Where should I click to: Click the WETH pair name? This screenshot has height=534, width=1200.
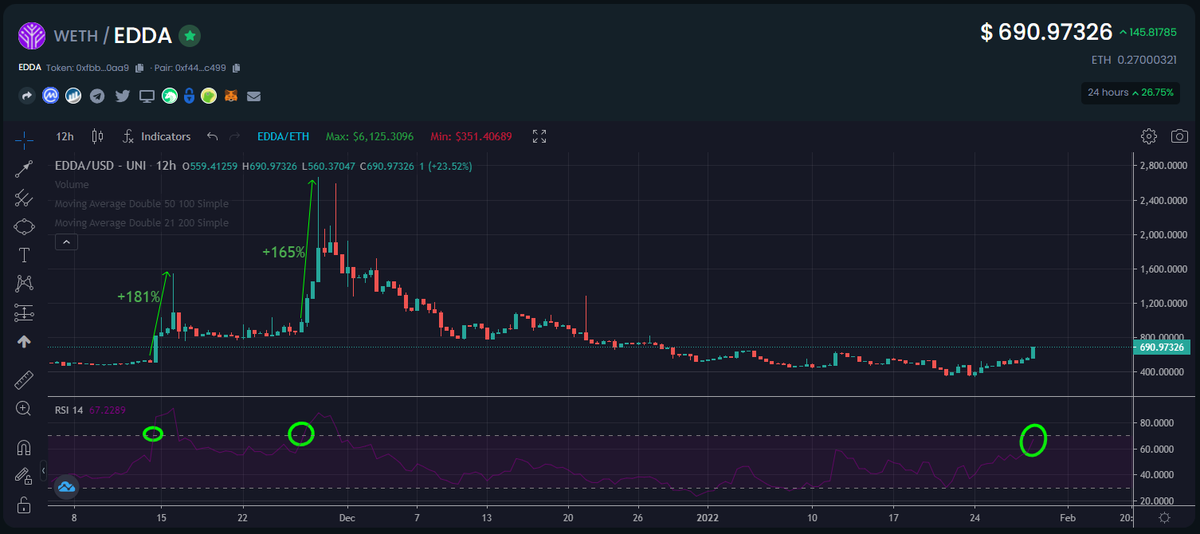(x=76, y=36)
